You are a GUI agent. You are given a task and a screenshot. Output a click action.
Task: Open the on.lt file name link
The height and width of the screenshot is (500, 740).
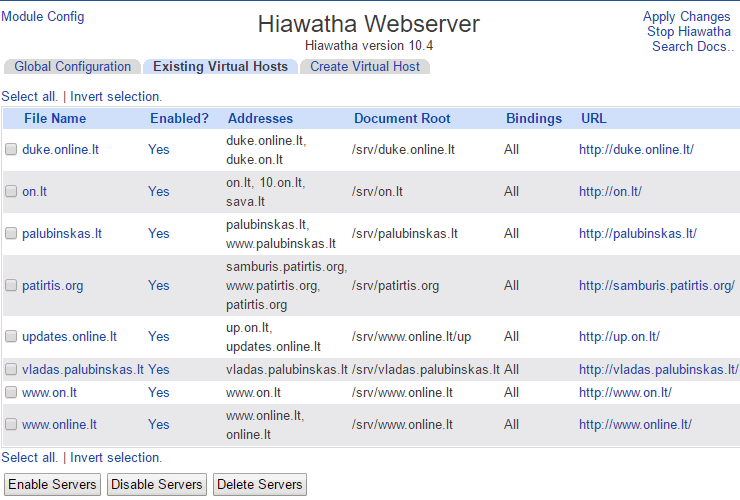tap(34, 191)
